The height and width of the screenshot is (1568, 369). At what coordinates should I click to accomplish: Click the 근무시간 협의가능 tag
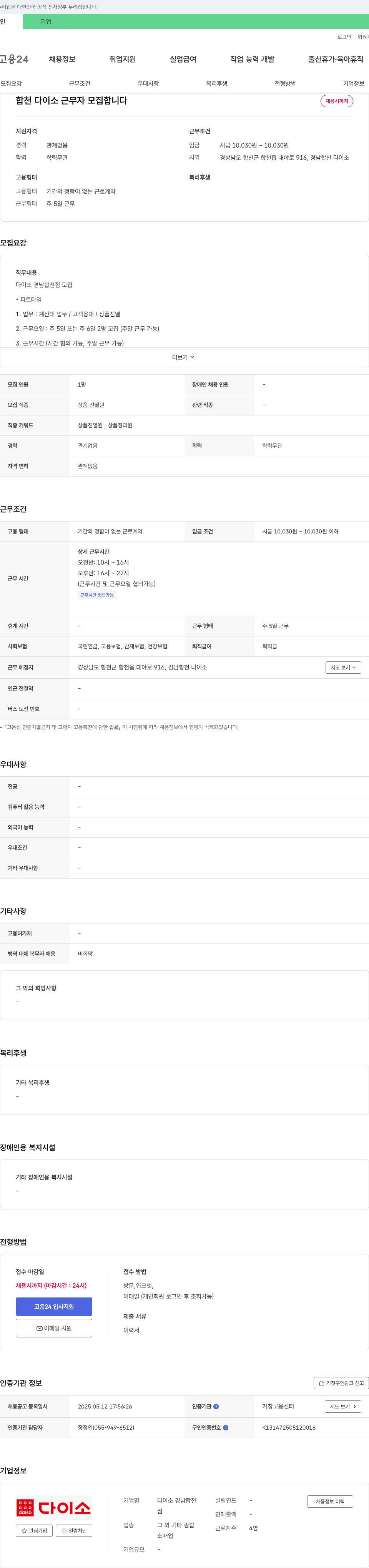(x=97, y=595)
